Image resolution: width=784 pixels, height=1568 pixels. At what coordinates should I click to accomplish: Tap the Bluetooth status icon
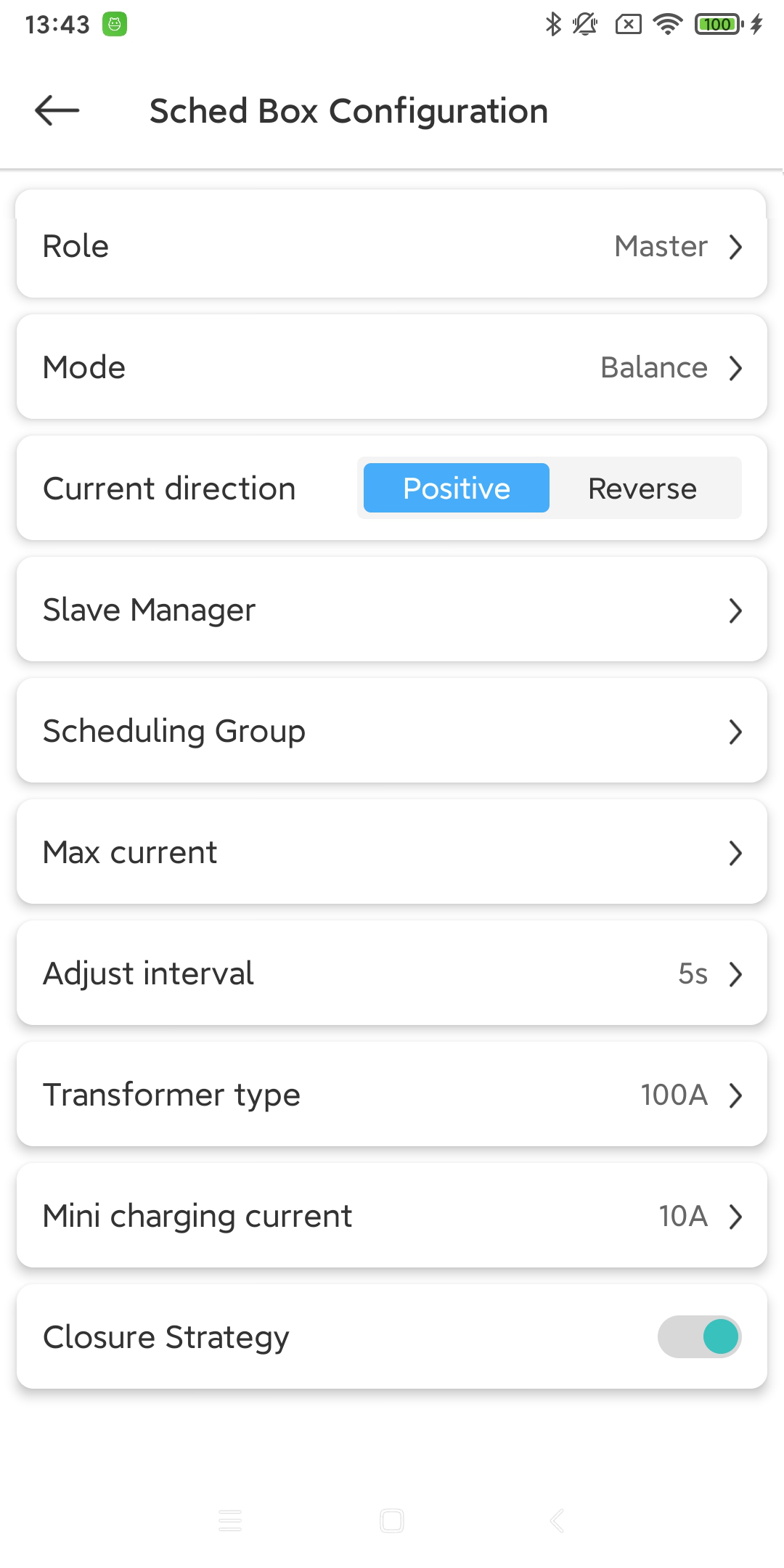point(553,24)
